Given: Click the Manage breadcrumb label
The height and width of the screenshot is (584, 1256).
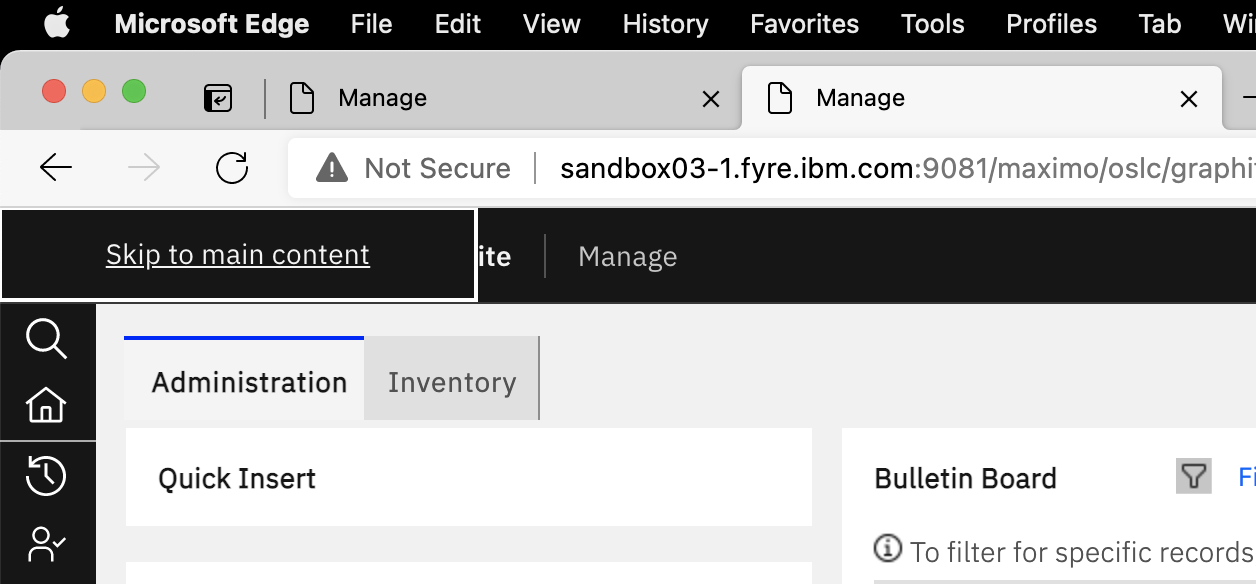Looking at the screenshot, I should pyautogui.click(x=627, y=256).
